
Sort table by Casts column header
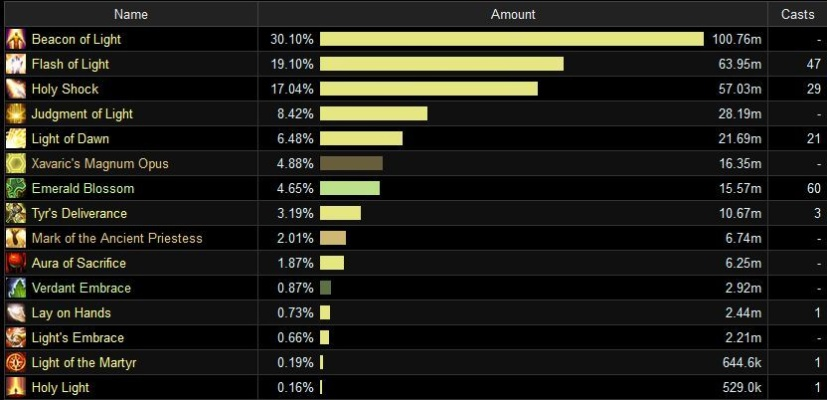[797, 14]
